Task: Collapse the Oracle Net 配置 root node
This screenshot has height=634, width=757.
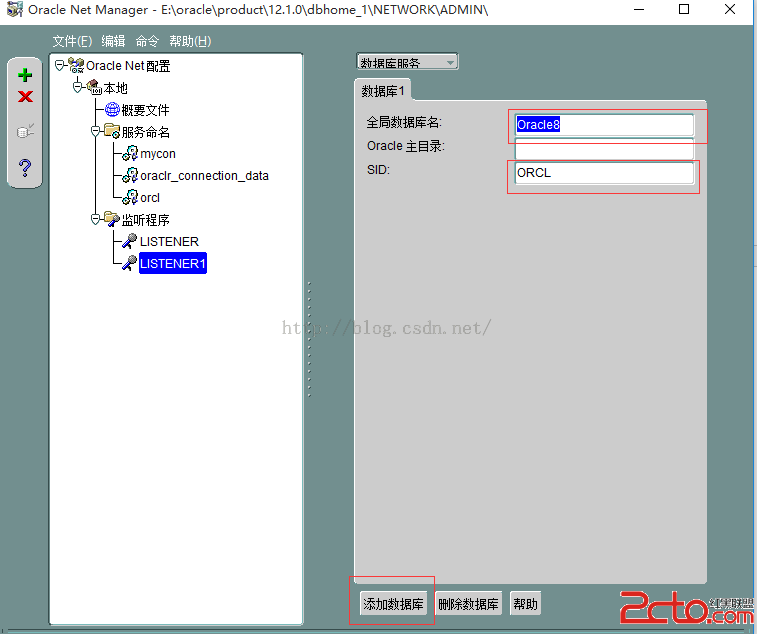Action: [x=59, y=65]
